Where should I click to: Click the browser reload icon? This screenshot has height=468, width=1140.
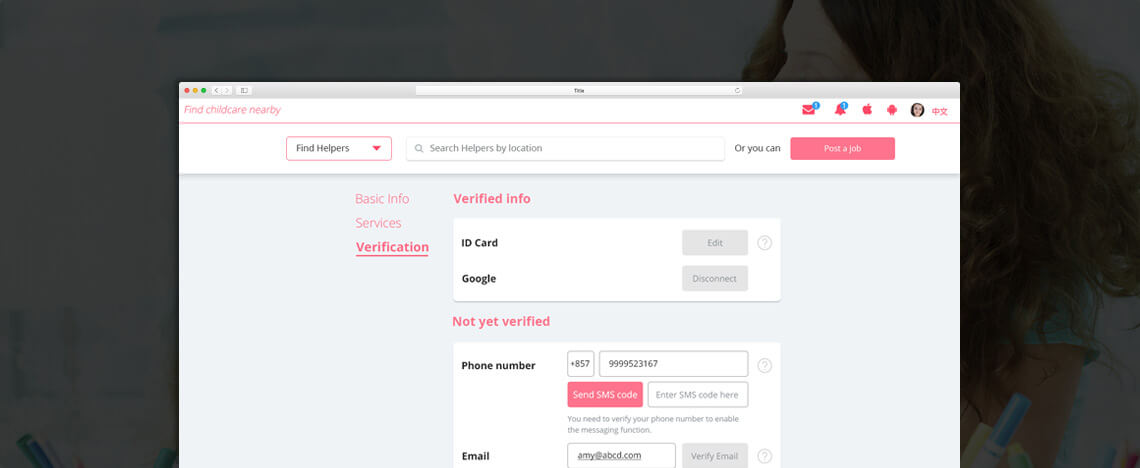coord(737,91)
